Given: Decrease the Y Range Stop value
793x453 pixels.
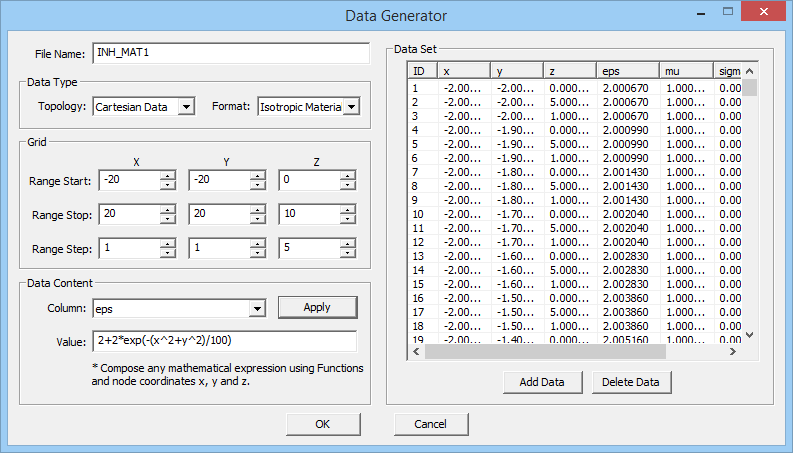Looking at the screenshot, I should [257, 220].
